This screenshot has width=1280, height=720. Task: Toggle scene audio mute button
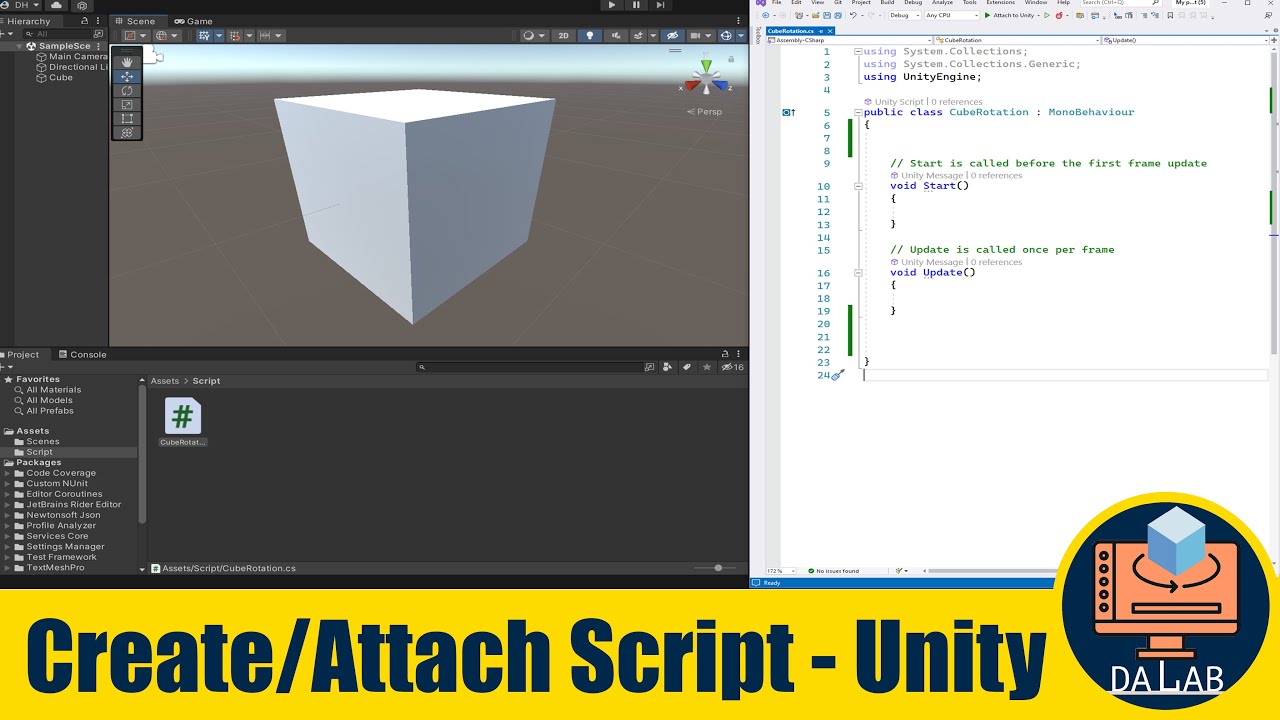click(614, 36)
